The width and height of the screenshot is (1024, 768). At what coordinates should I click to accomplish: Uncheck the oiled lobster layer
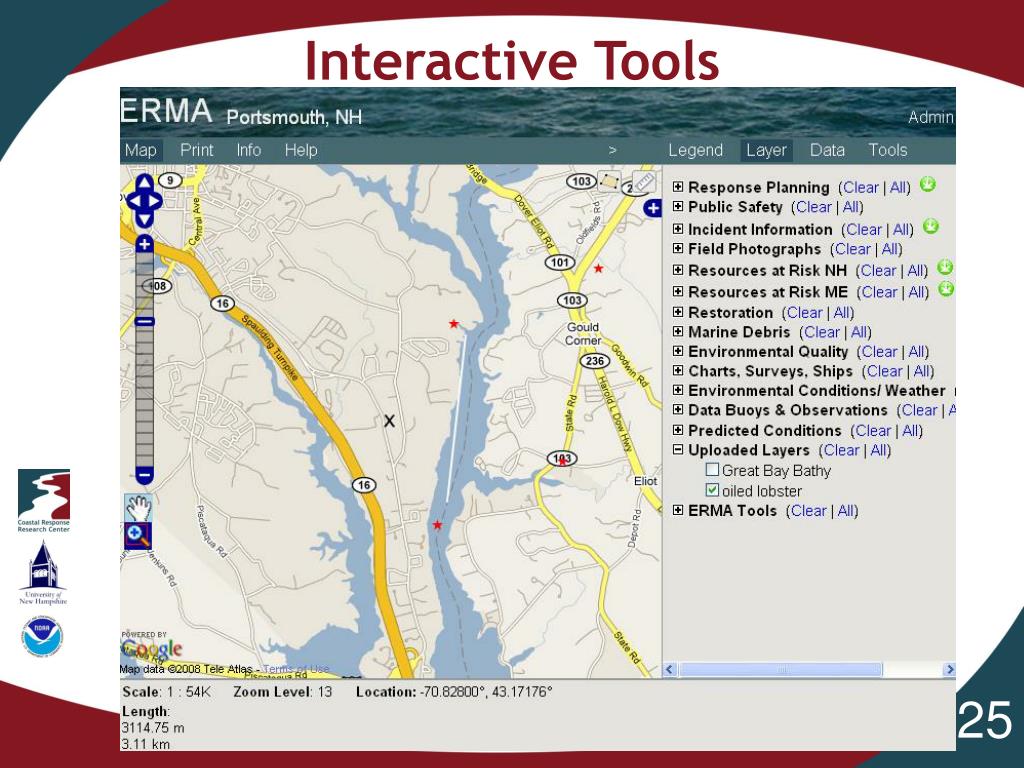712,490
